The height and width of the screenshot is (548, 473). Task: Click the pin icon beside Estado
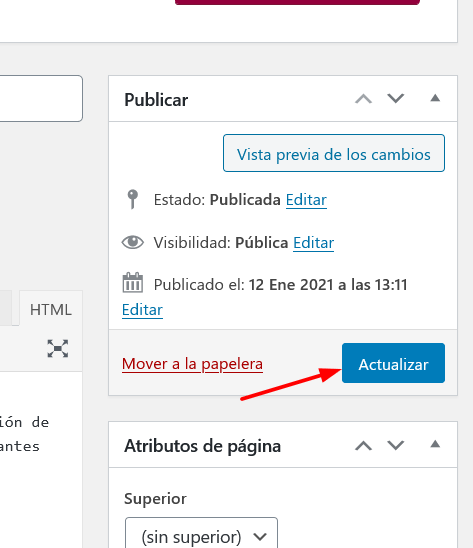tap(132, 199)
